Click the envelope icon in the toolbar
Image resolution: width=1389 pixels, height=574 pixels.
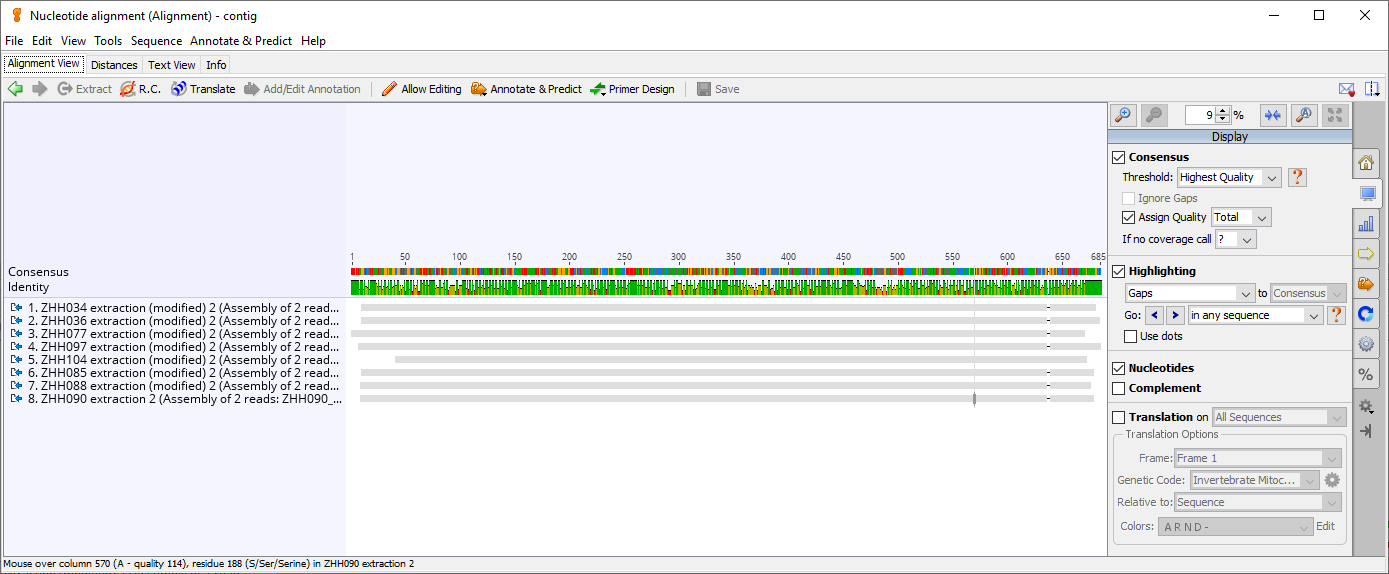[1347, 89]
